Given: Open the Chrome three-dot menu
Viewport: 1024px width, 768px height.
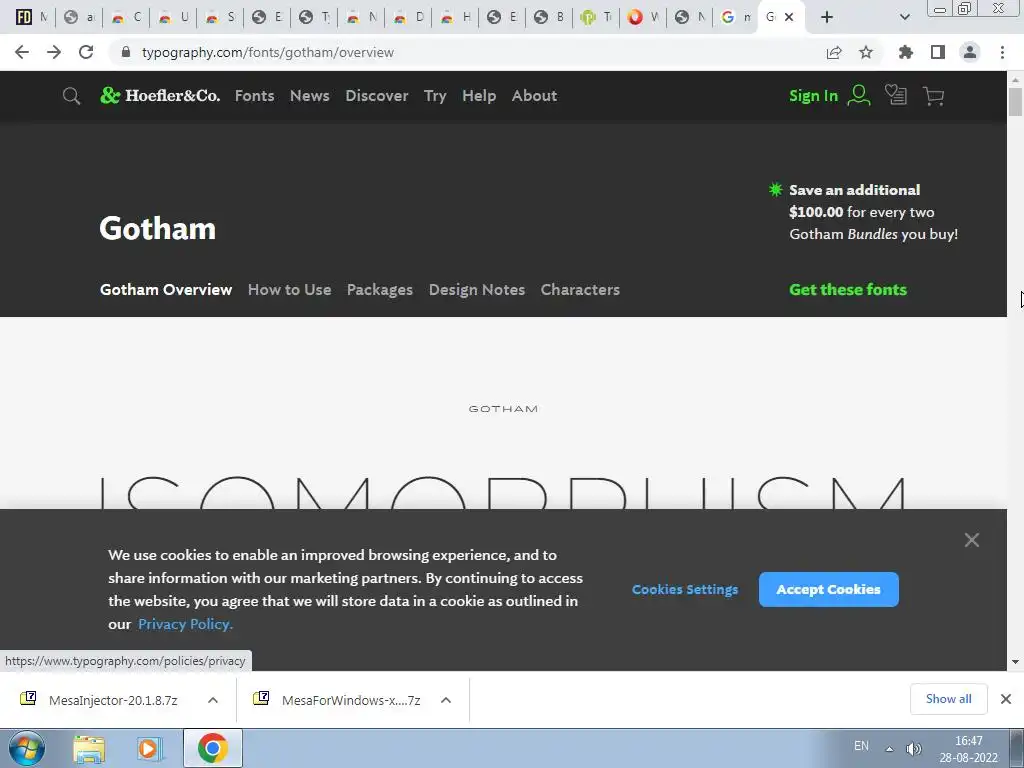Looking at the screenshot, I should pyautogui.click(x=1002, y=52).
